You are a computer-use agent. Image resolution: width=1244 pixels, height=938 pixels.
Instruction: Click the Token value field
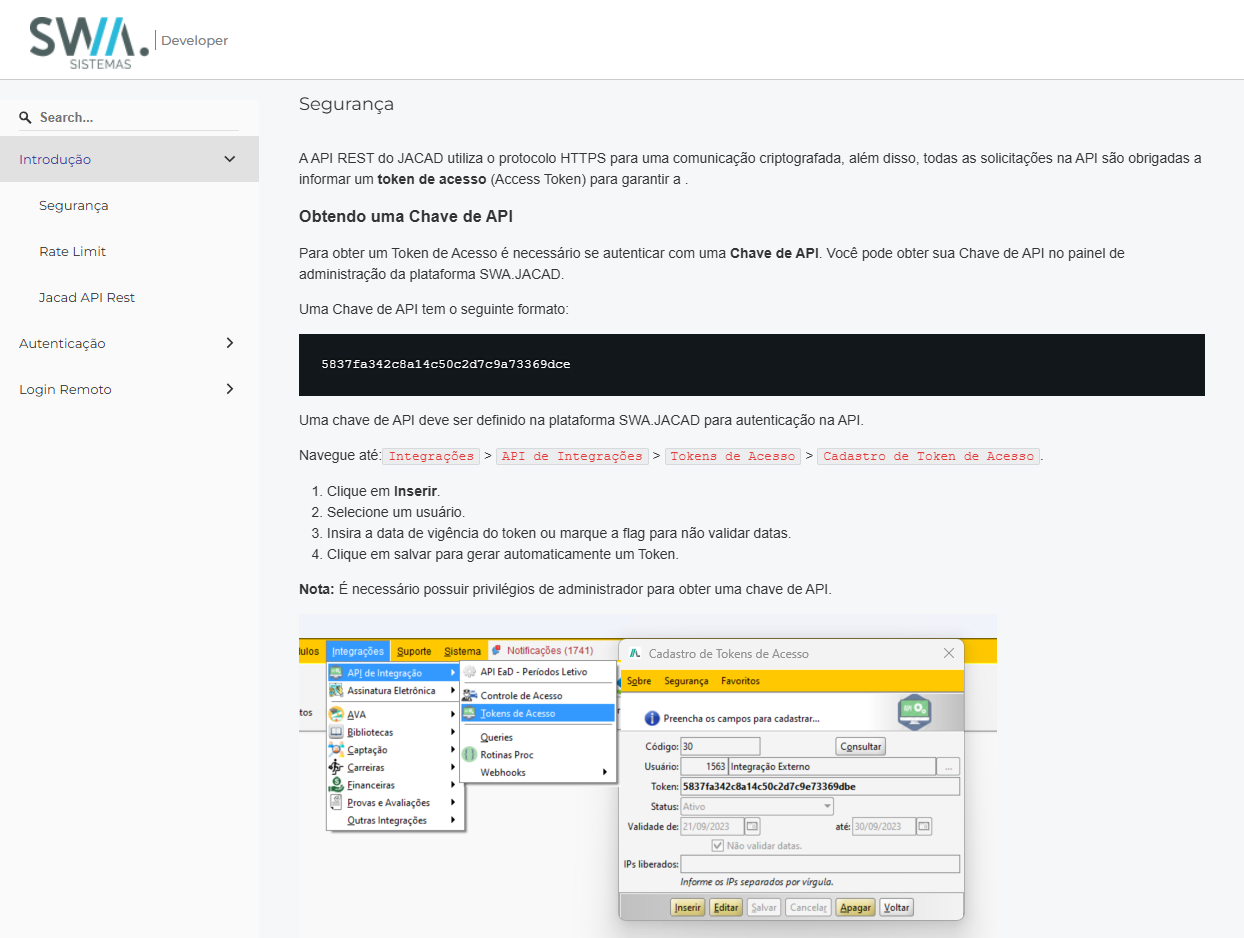pyautogui.click(x=820, y=786)
